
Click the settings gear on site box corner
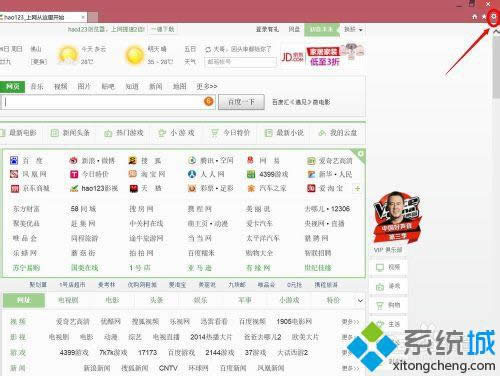click(x=361, y=154)
